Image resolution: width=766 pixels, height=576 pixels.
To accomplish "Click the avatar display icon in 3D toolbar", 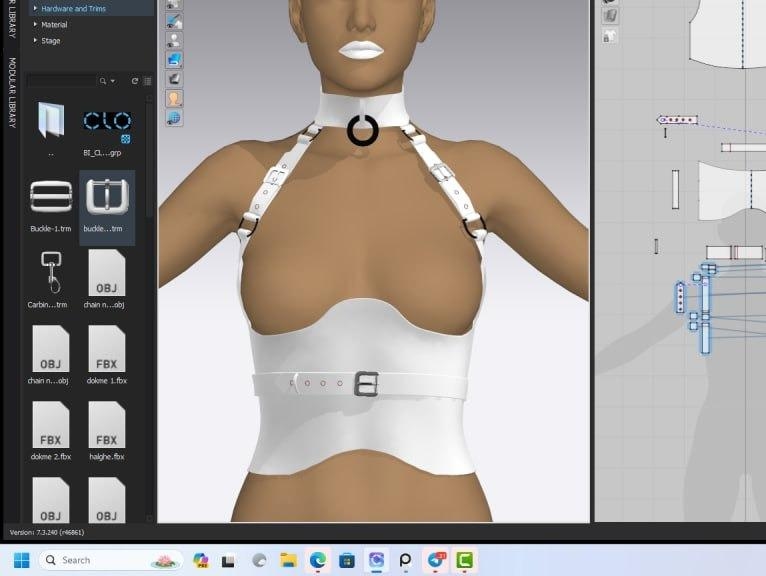I will coord(174,98).
